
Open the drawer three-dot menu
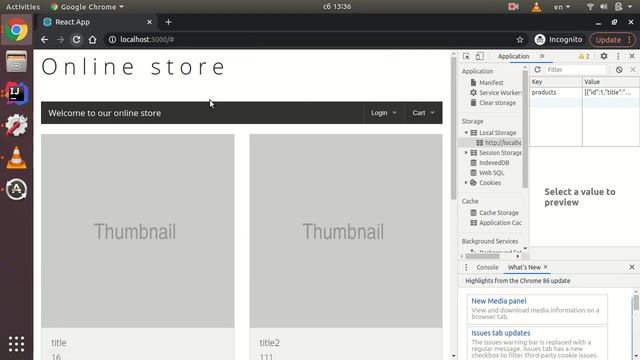point(466,267)
